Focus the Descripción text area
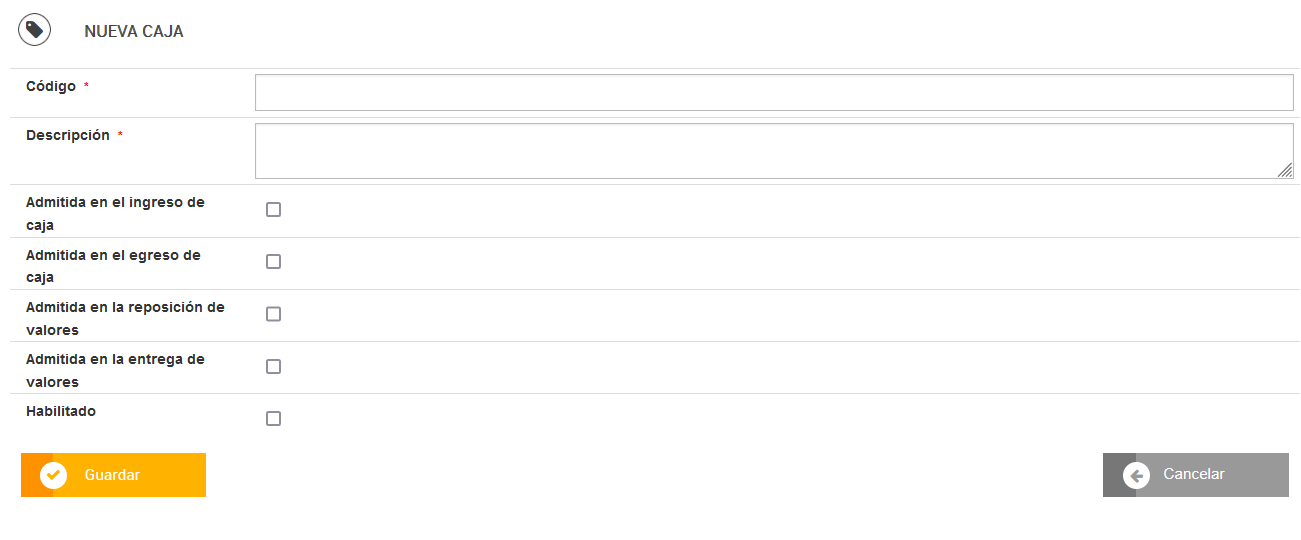1301x540 pixels. pos(774,151)
